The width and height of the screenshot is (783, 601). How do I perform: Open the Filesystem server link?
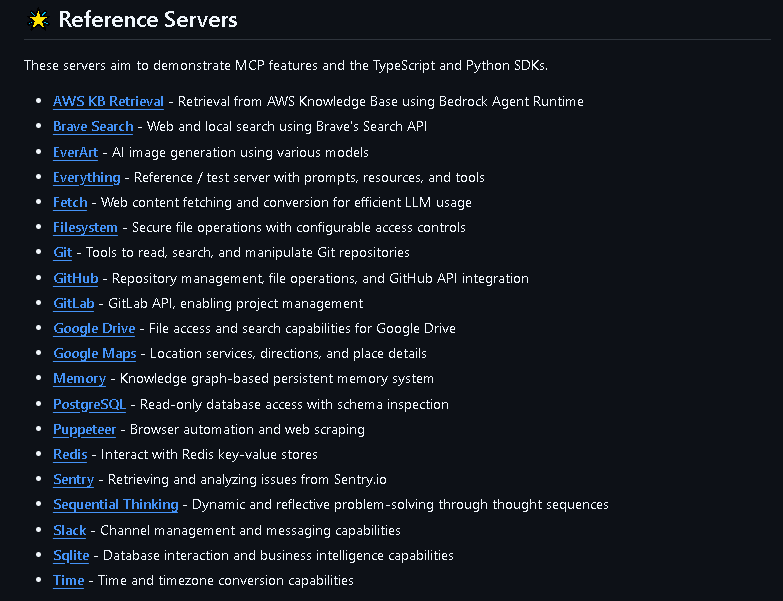85,227
